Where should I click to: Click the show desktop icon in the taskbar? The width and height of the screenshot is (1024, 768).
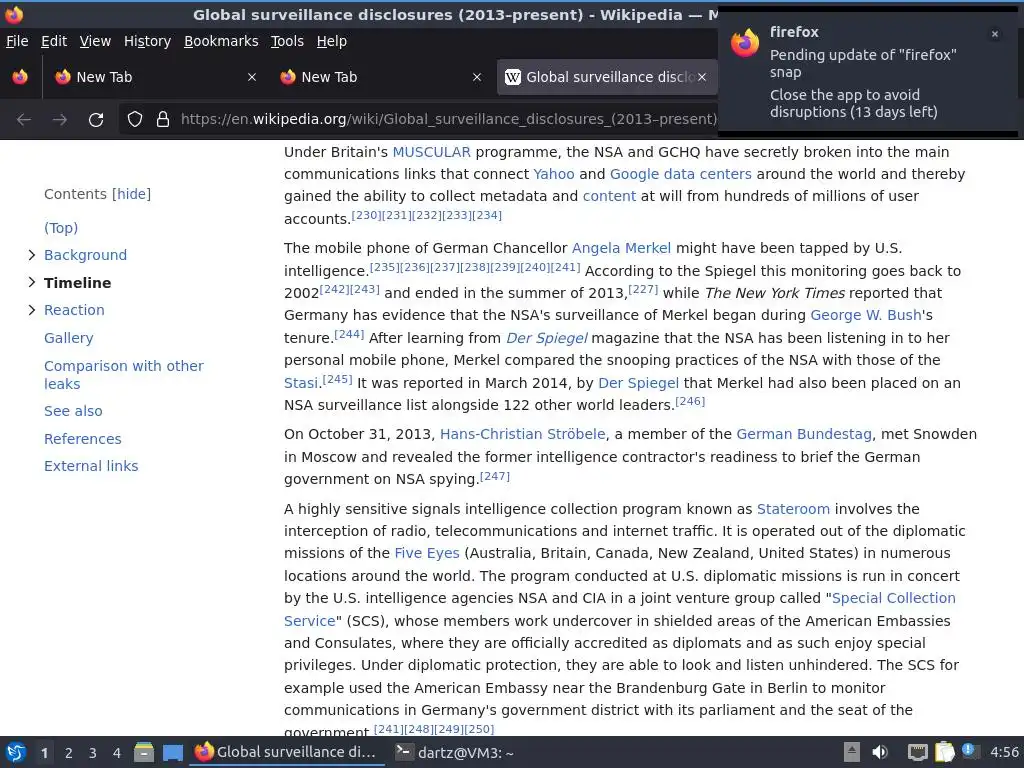172,753
